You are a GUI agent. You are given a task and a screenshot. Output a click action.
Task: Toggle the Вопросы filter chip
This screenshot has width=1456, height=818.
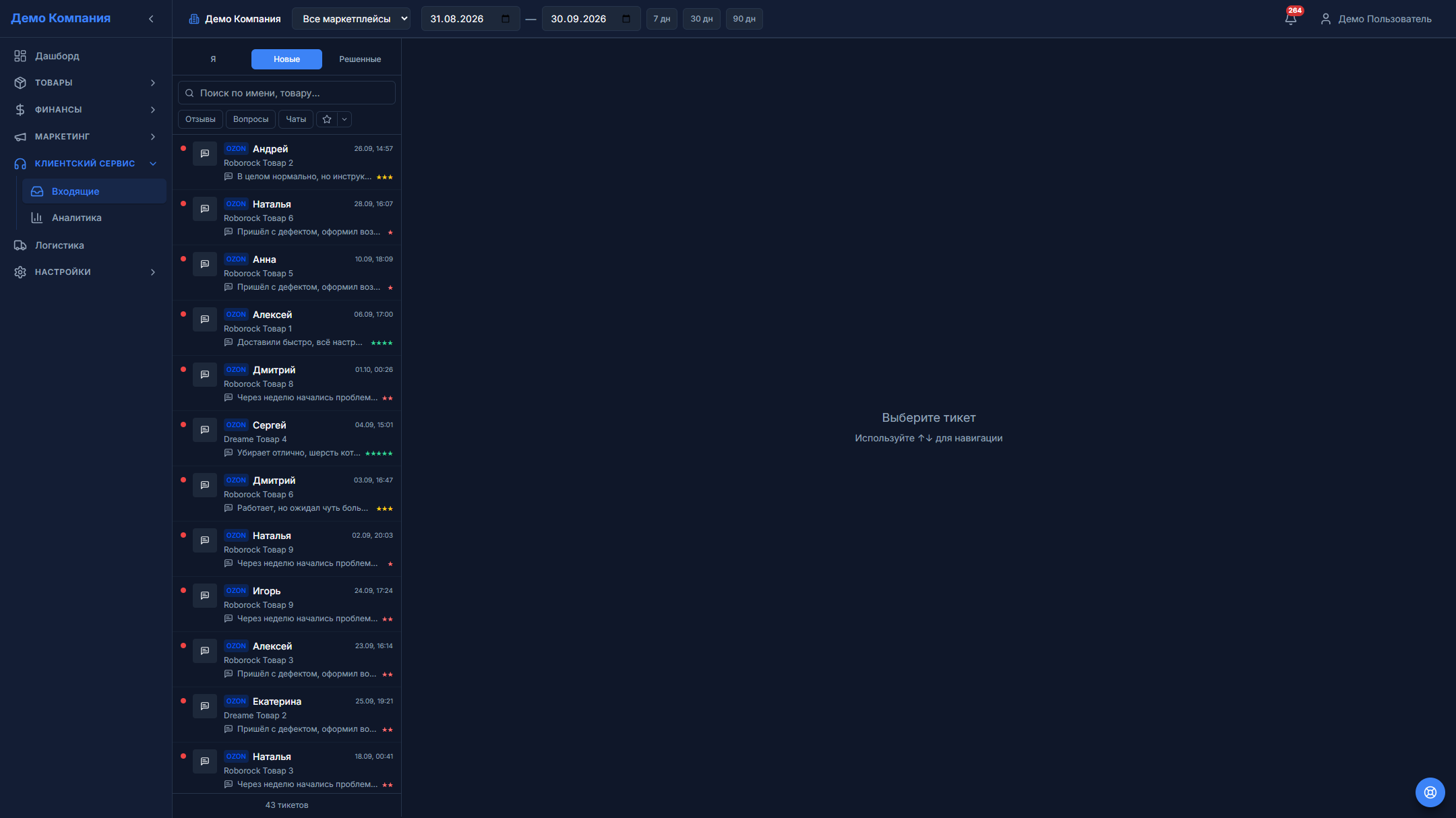251,119
